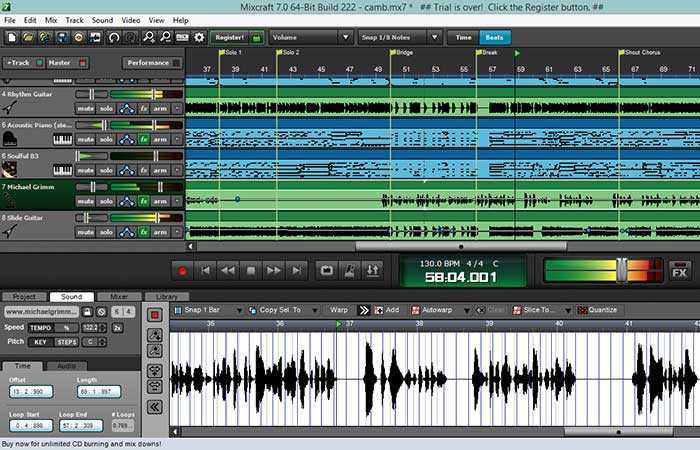Switch to the Library tab
This screenshot has width=700, height=450.
click(x=167, y=296)
